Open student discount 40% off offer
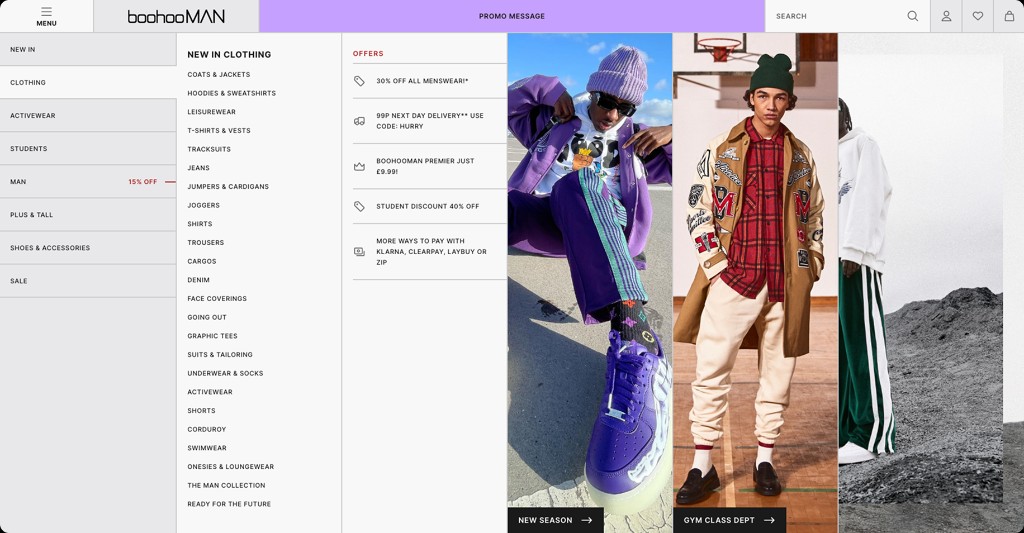 (x=430, y=206)
